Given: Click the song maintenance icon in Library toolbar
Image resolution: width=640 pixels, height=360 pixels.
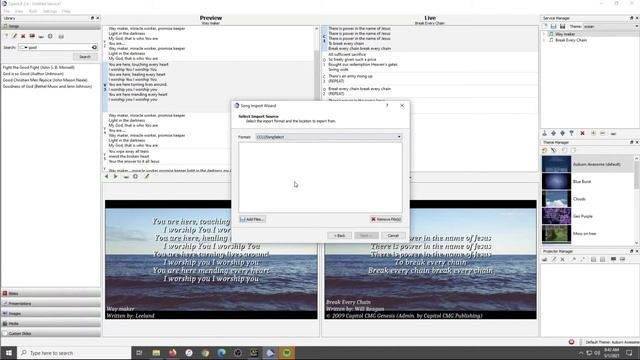Looking at the screenshot, I should pyautogui.click(x=61, y=36).
